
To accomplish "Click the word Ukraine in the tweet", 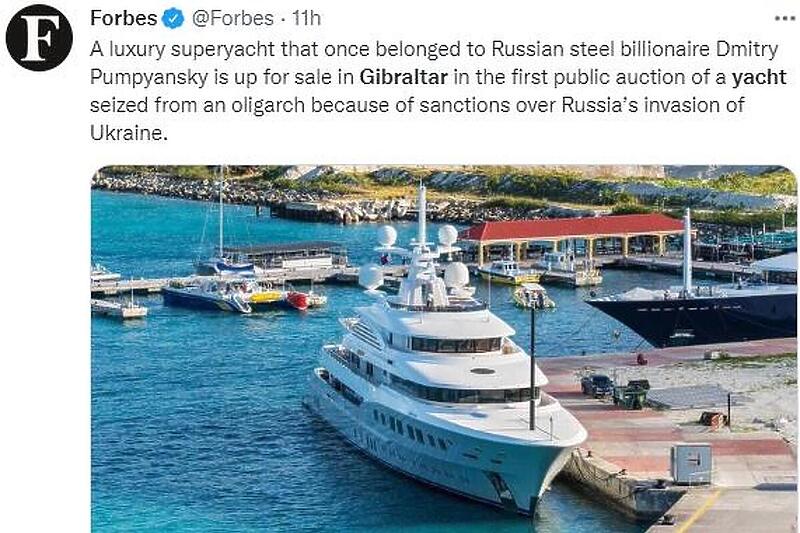I will pos(125,133).
